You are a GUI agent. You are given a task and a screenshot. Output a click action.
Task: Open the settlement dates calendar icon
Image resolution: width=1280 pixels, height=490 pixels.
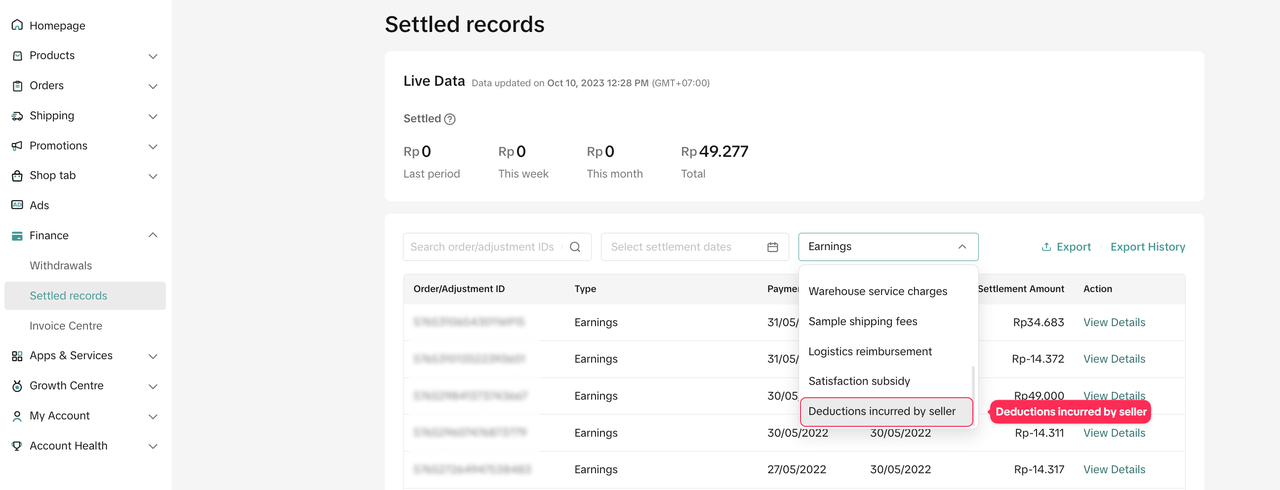coord(772,247)
